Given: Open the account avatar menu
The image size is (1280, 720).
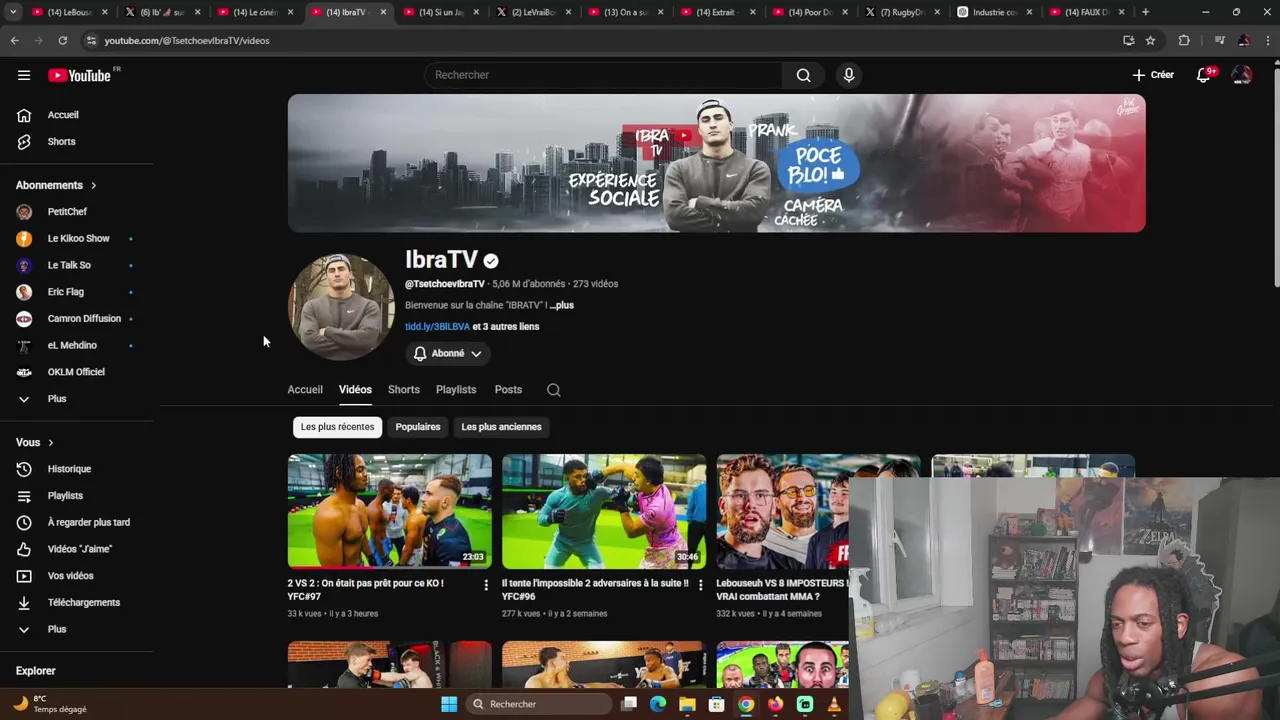Looking at the screenshot, I should (1242, 75).
